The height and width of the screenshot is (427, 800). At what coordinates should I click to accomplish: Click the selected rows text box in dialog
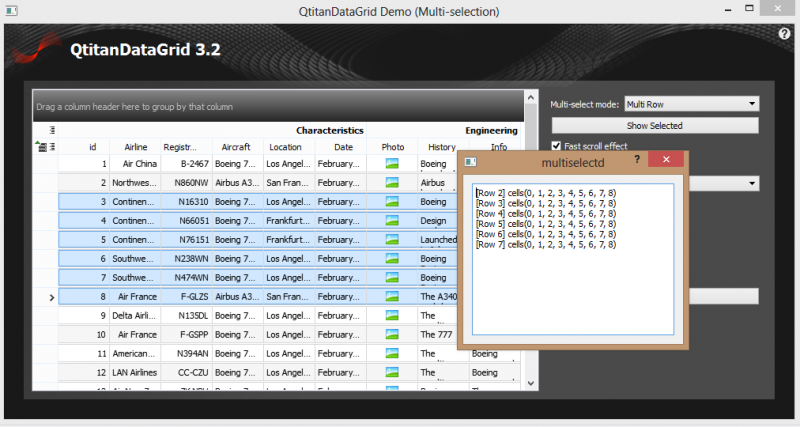click(x=572, y=259)
